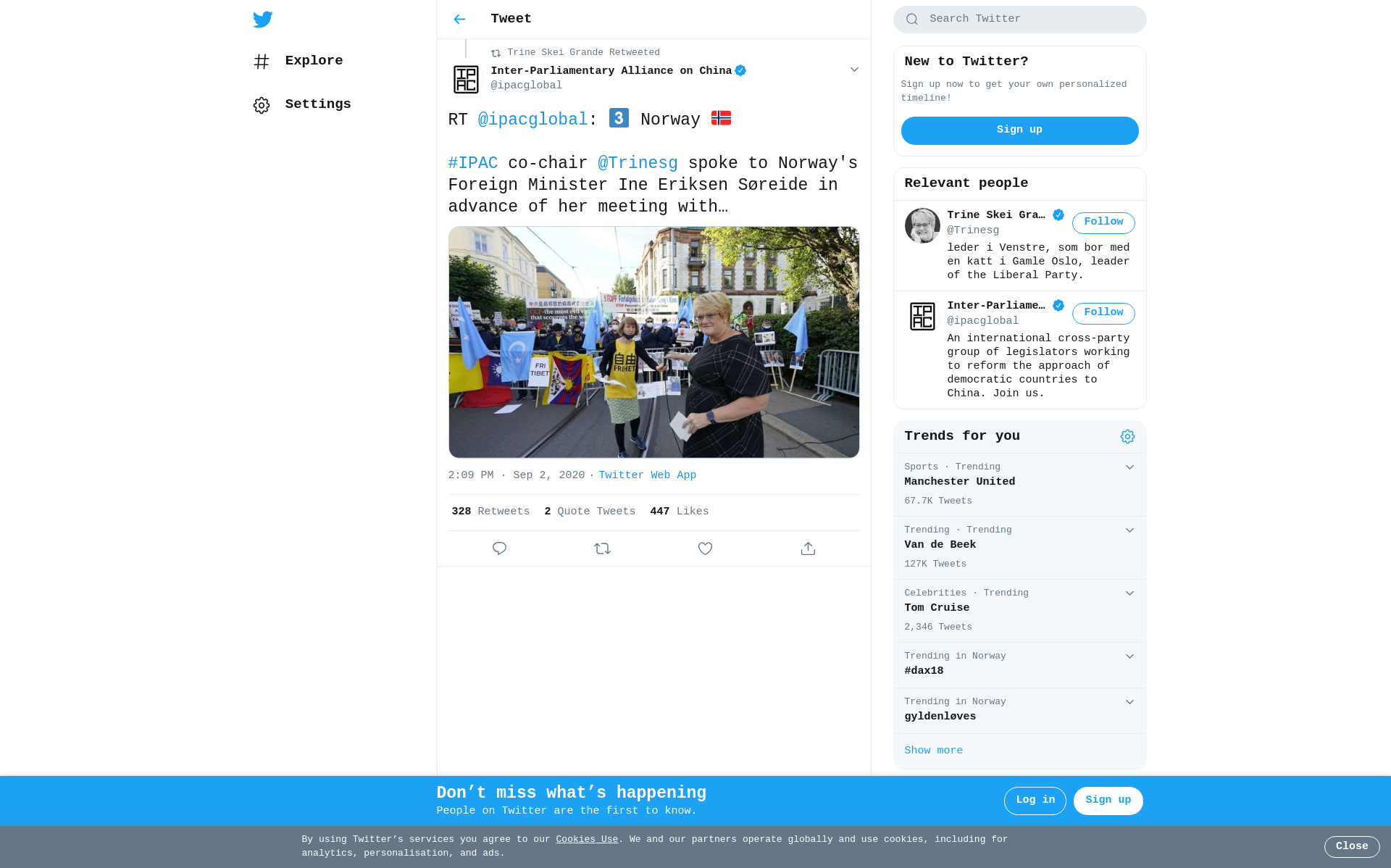This screenshot has height=868, width=1391.
Task: Expand options for #dax18 trend
Action: [x=1129, y=656]
